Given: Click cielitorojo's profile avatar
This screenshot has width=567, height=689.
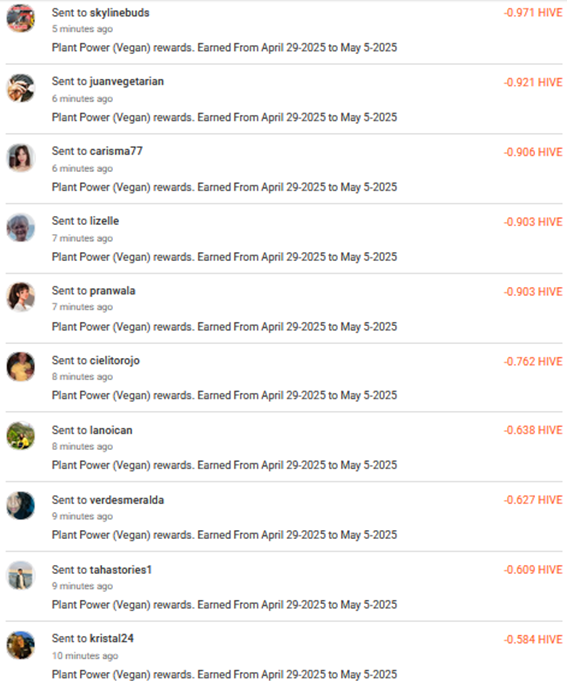Looking at the screenshot, I should pyautogui.click(x=21, y=366).
